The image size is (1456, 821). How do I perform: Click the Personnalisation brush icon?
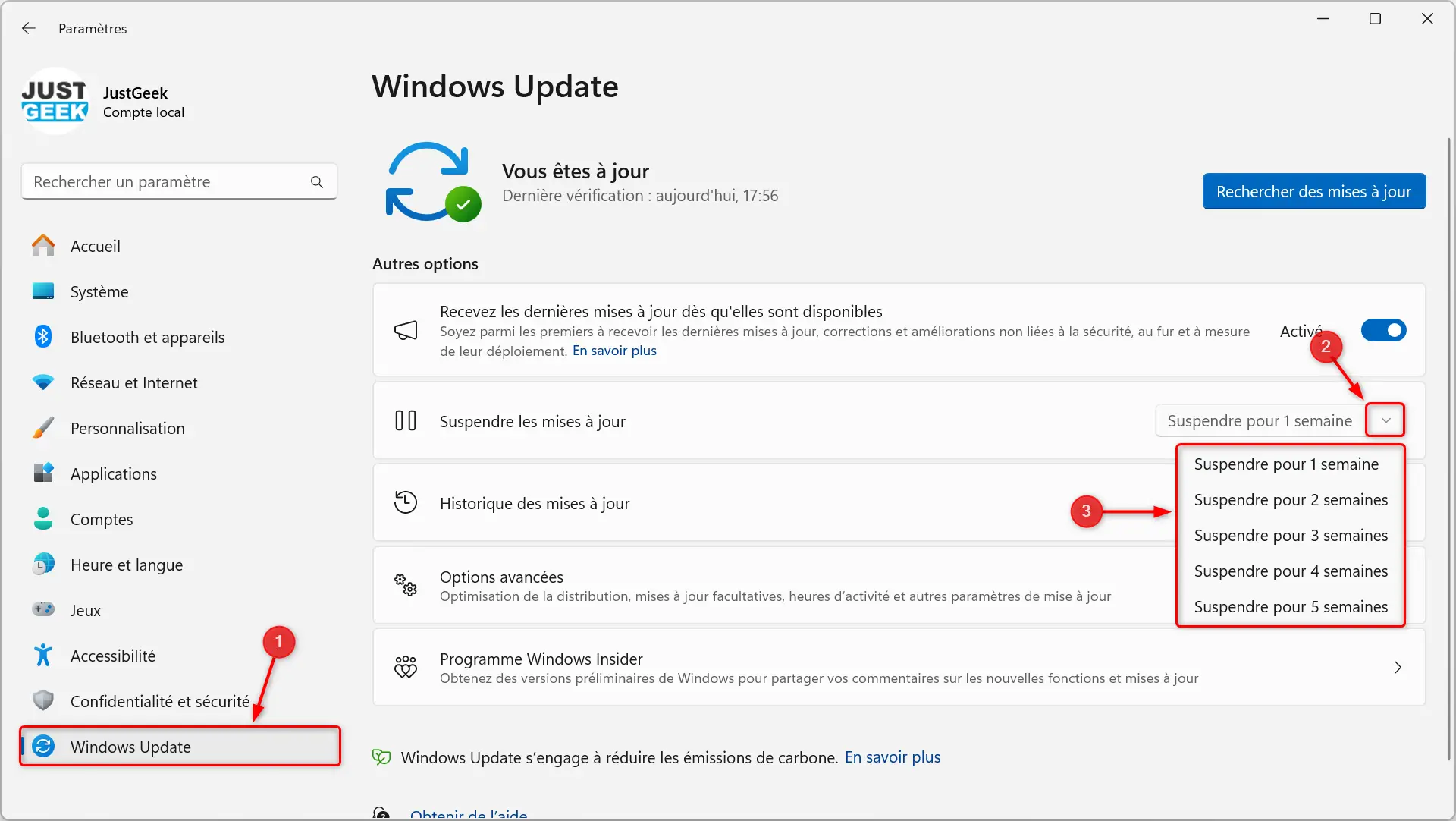43,428
